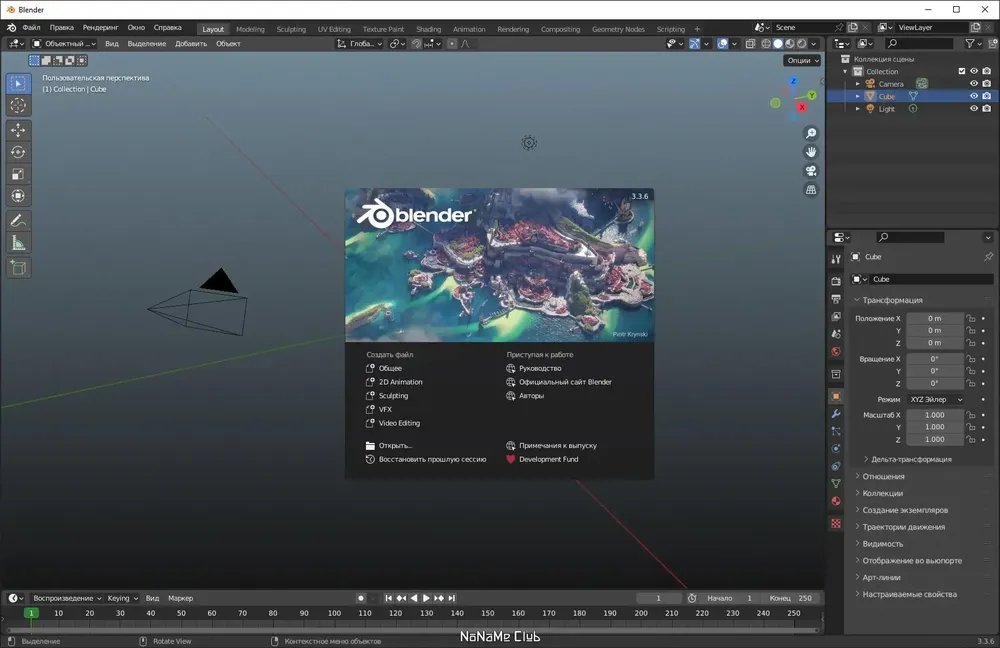Activate the Select Box tool
This screenshot has height=648, width=1000.
tap(18, 84)
